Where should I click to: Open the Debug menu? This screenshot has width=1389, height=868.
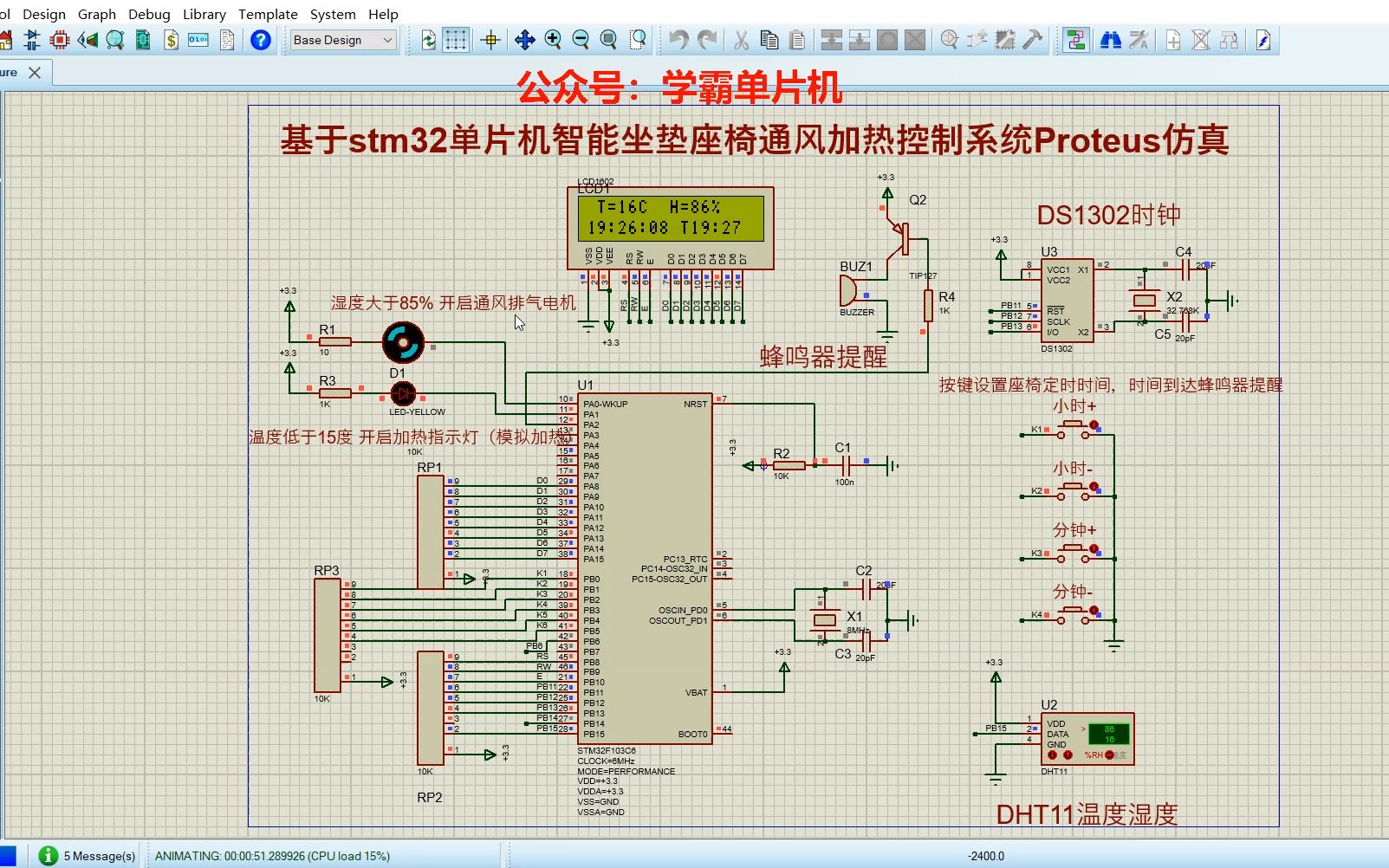tap(149, 14)
